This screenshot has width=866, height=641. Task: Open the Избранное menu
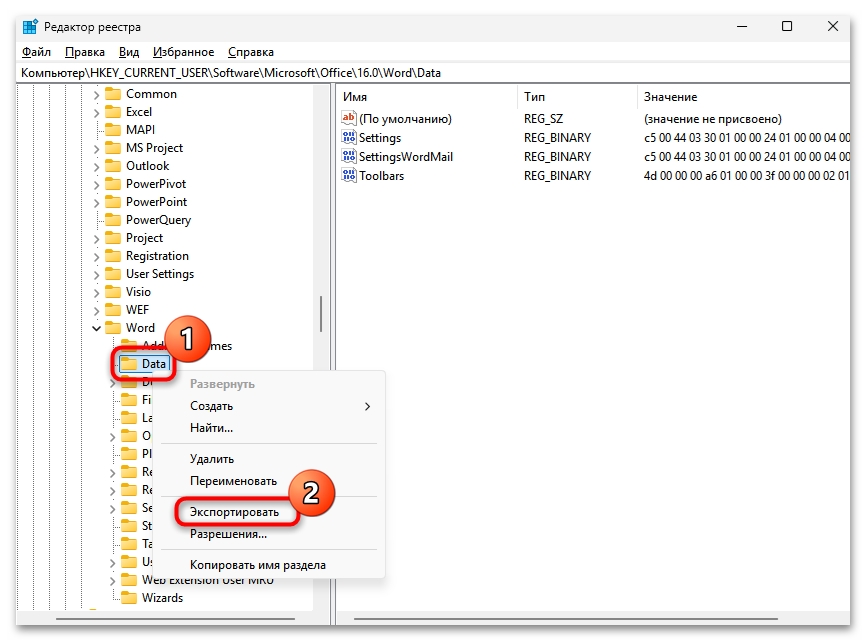pos(184,51)
